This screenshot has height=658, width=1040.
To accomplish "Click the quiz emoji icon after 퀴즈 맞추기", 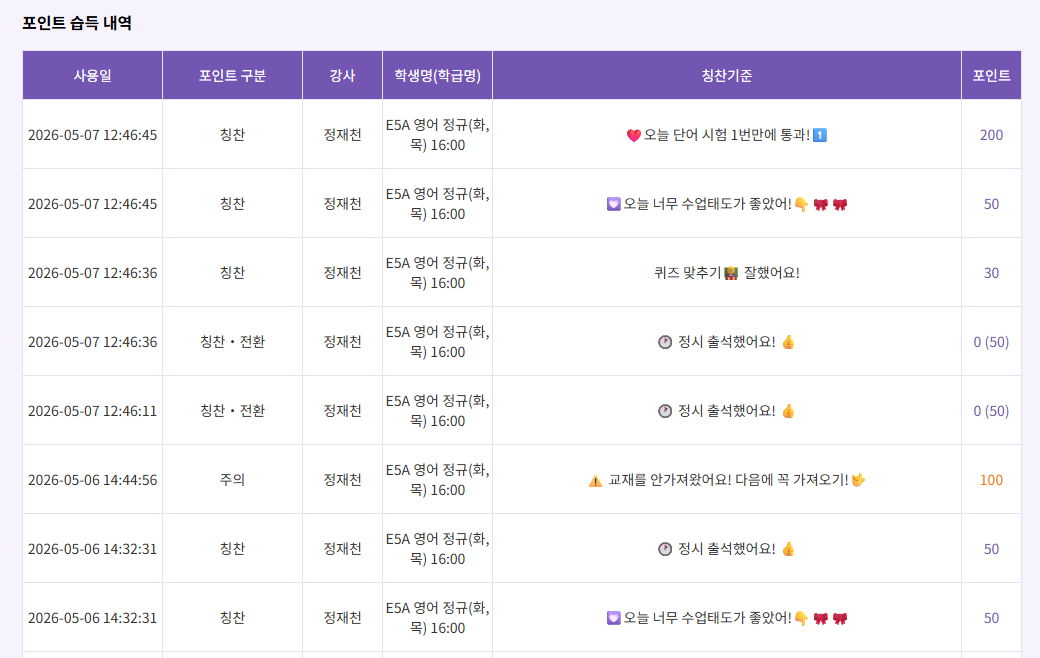I will pos(731,273).
